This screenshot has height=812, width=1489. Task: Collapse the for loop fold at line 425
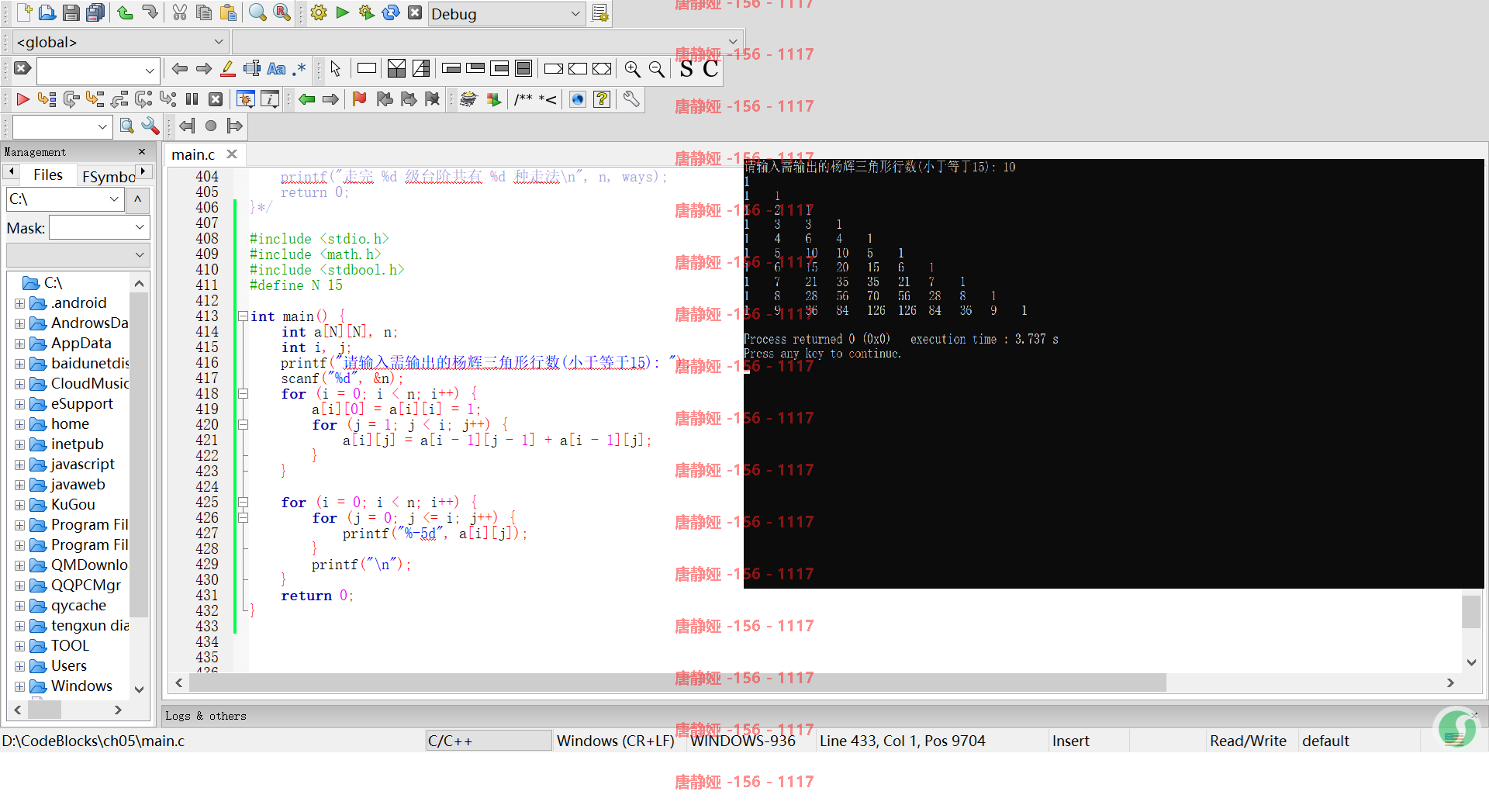(x=243, y=503)
